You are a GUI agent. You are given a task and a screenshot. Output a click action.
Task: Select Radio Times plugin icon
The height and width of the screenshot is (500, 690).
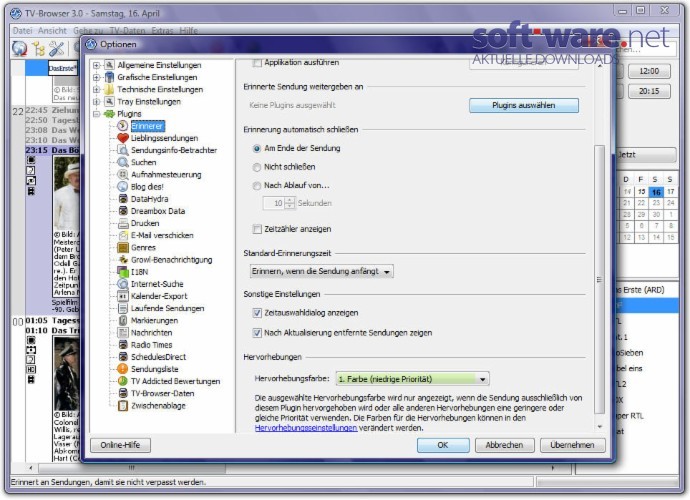pos(123,345)
